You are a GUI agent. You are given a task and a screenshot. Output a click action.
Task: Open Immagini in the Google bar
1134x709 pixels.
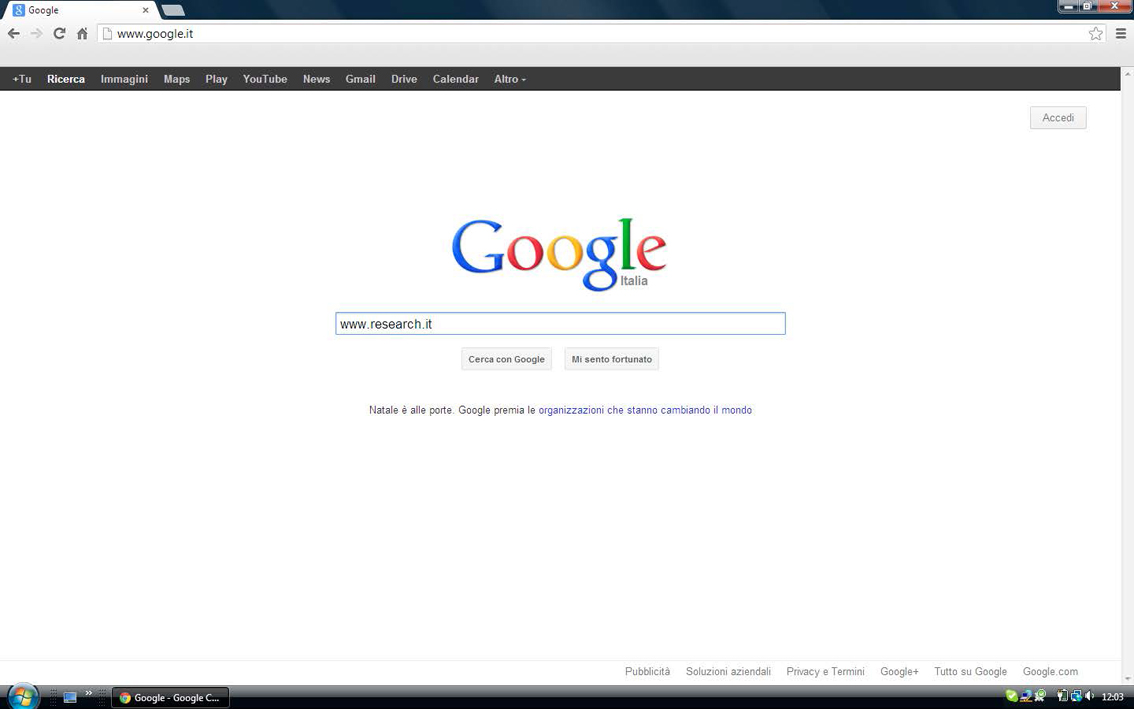124,79
